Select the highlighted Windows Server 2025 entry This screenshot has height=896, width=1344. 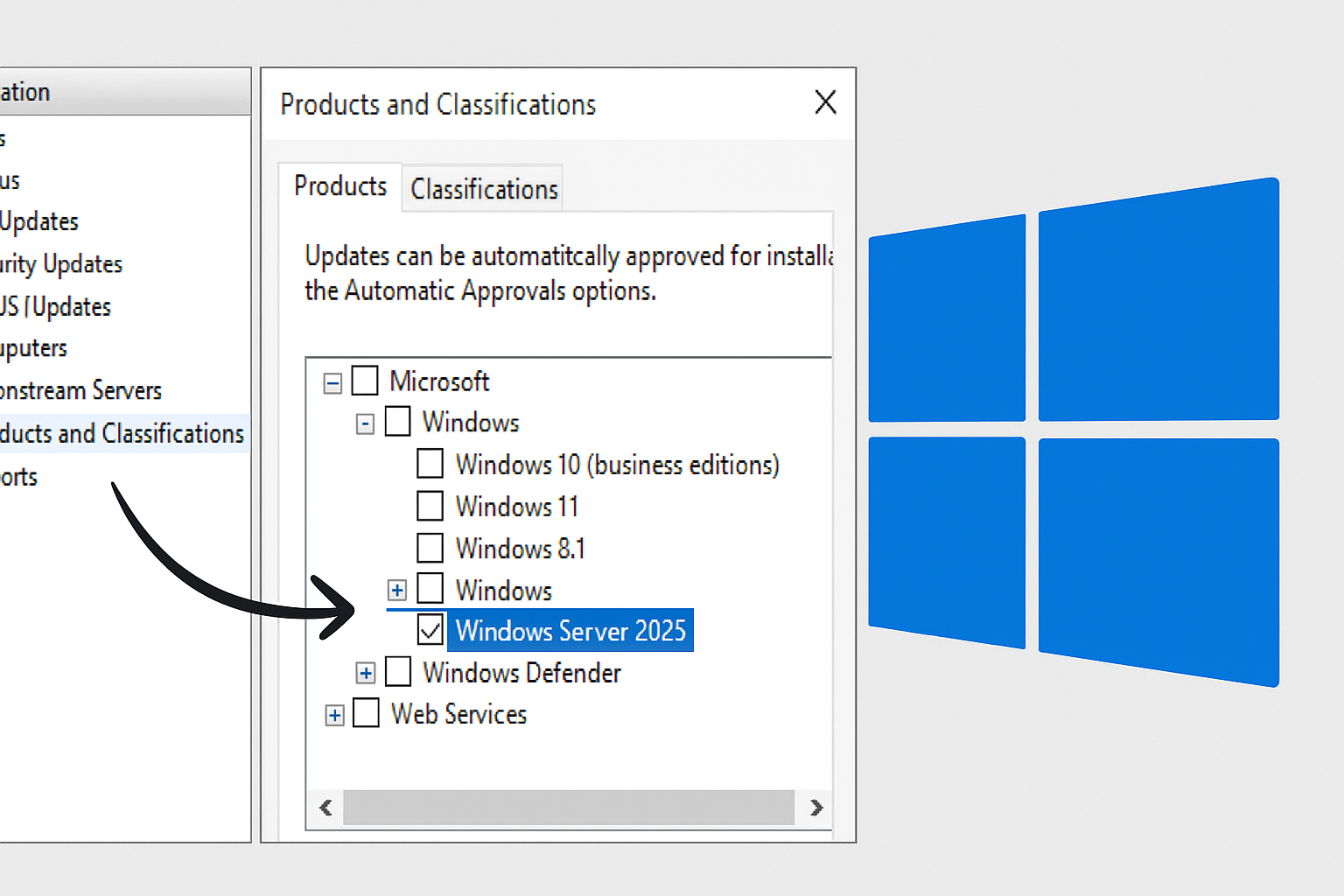(570, 631)
